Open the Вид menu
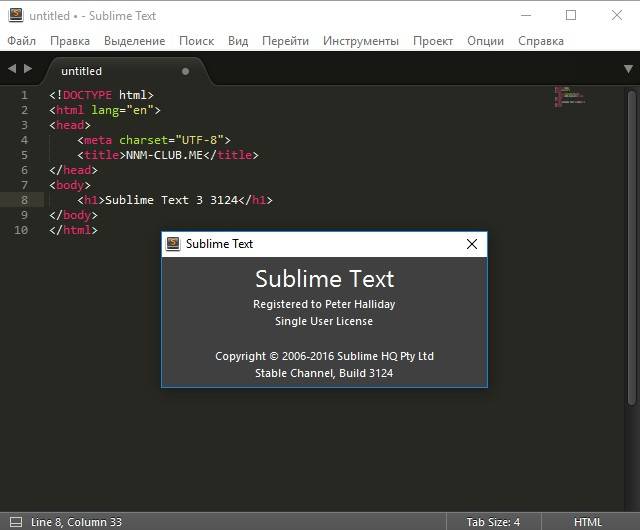The height and width of the screenshot is (530, 640). (238, 41)
